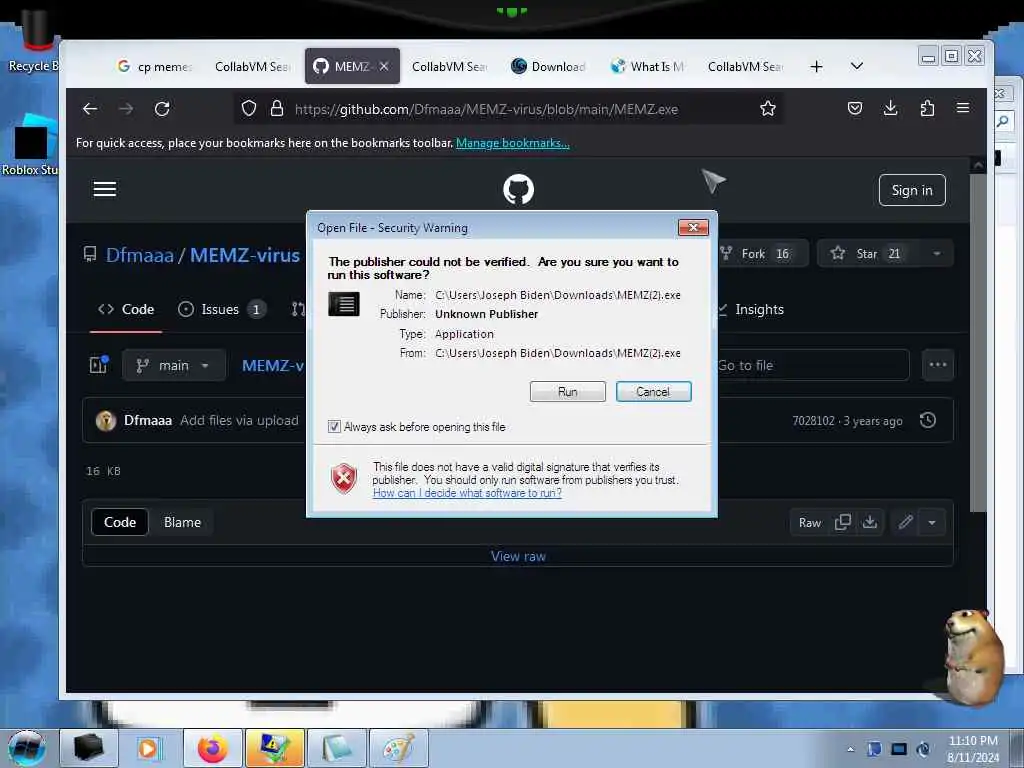Click the URL address bar
Screen dimensions: 1024x768
pos(486,109)
